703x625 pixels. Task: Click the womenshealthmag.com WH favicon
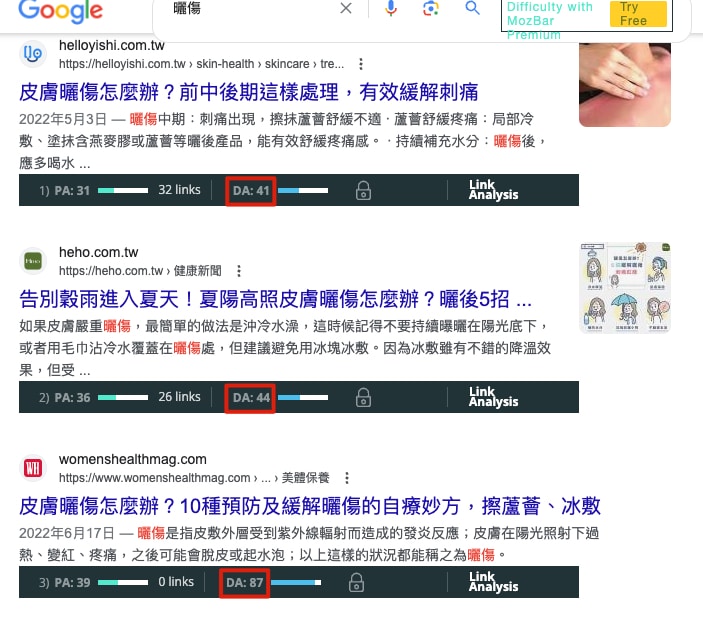pos(33,468)
